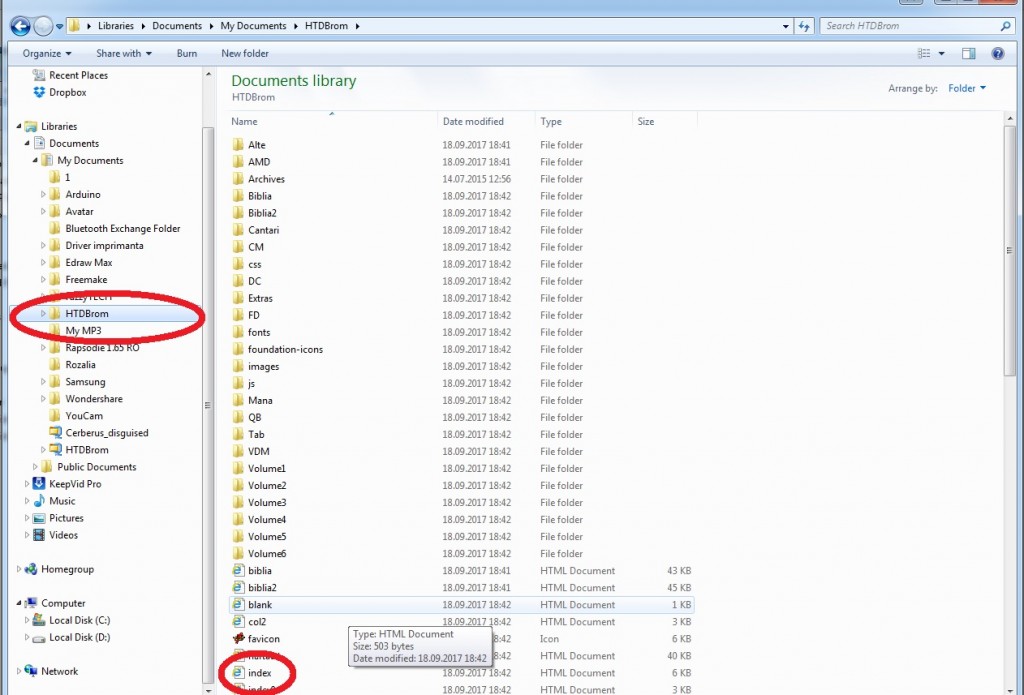The height and width of the screenshot is (695, 1024).
Task: Open the recent locations dropdown arrow
Action: [59, 27]
